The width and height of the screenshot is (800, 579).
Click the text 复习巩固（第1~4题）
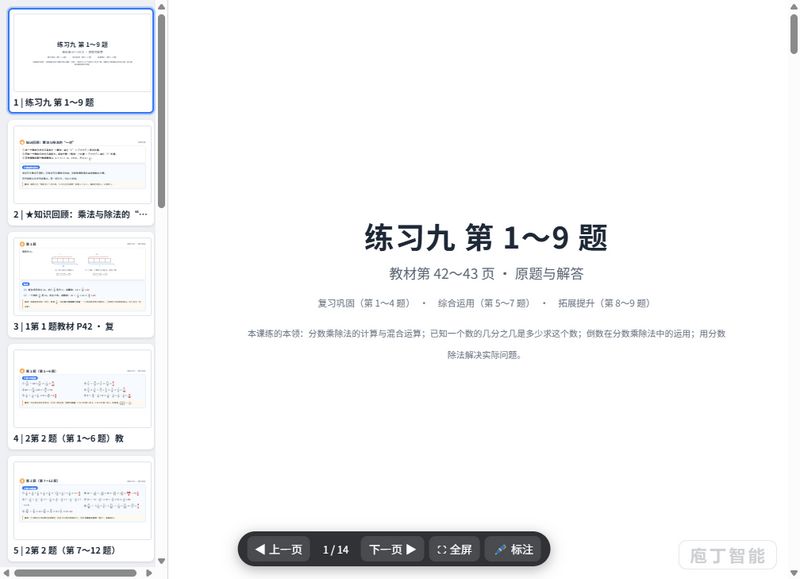pyautogui.click(x=364, y=303)
